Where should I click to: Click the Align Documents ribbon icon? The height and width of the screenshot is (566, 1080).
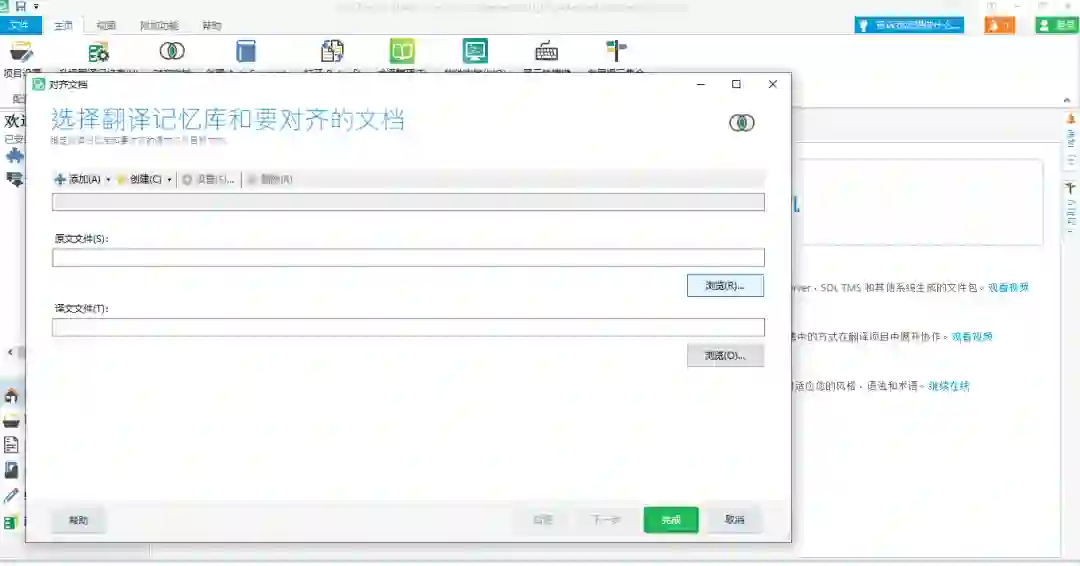(172, 51)
